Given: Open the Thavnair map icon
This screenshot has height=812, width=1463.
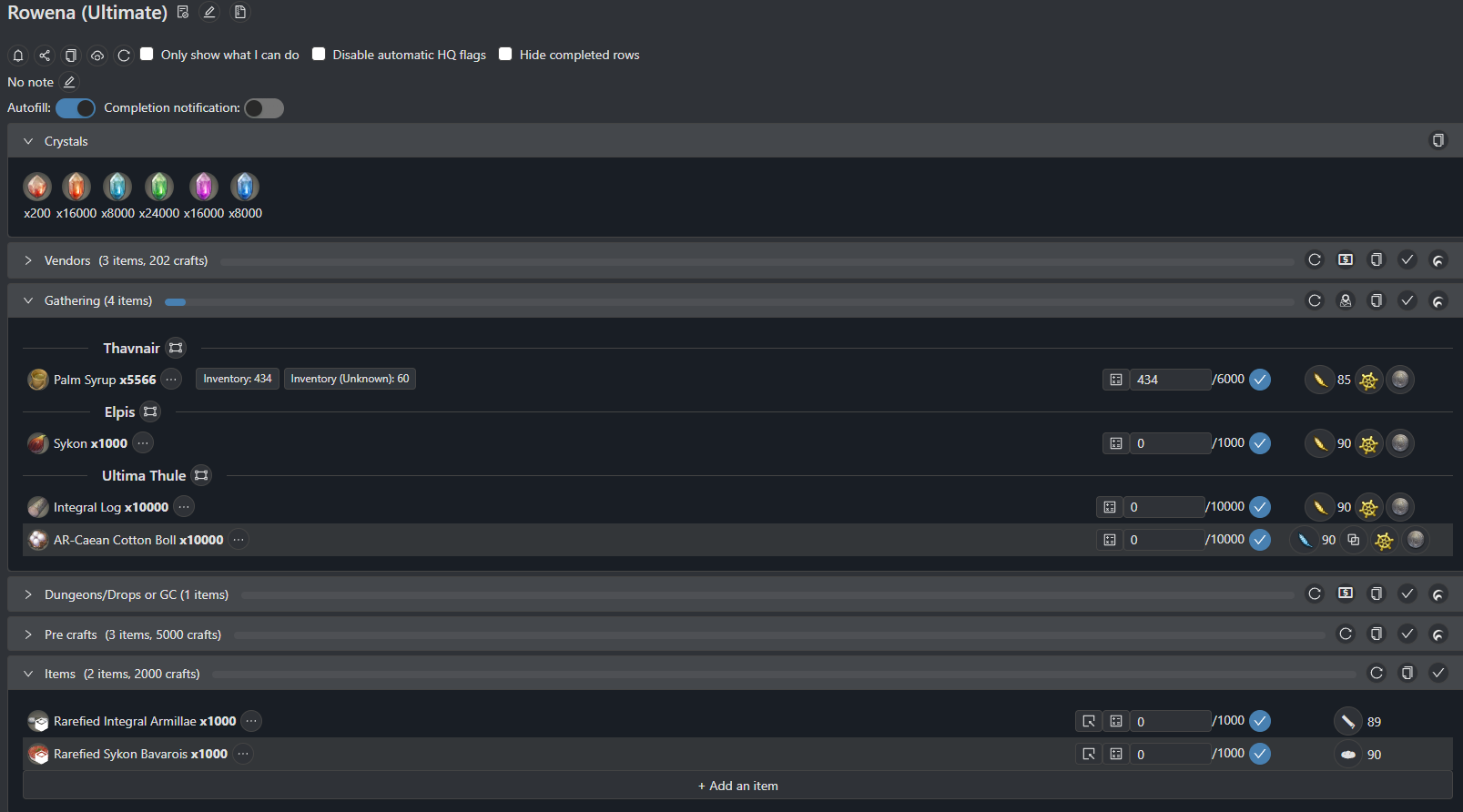Looking at the screenshot, I should (176, 348).
